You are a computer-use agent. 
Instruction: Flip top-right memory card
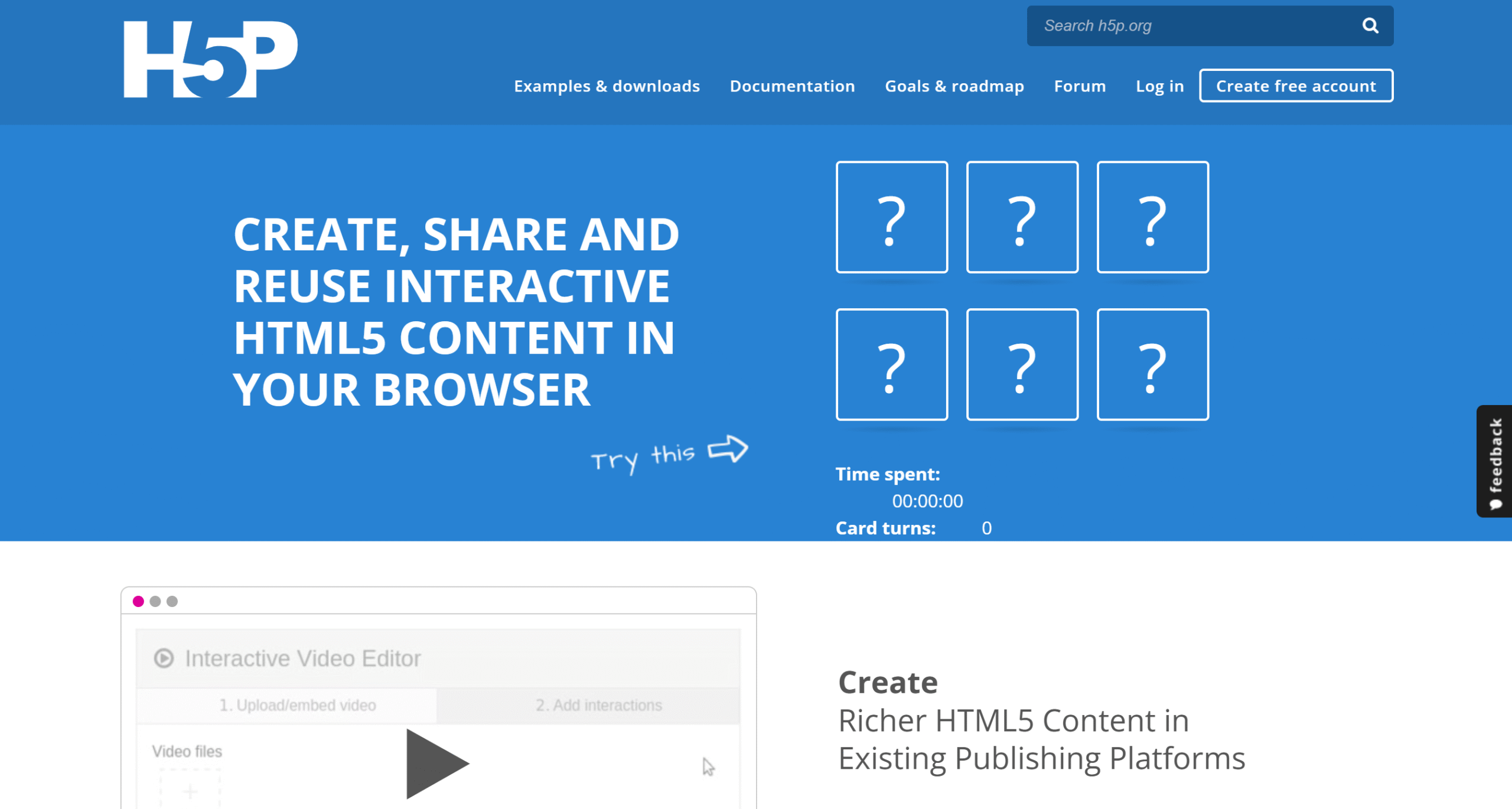pos(1153,217)
